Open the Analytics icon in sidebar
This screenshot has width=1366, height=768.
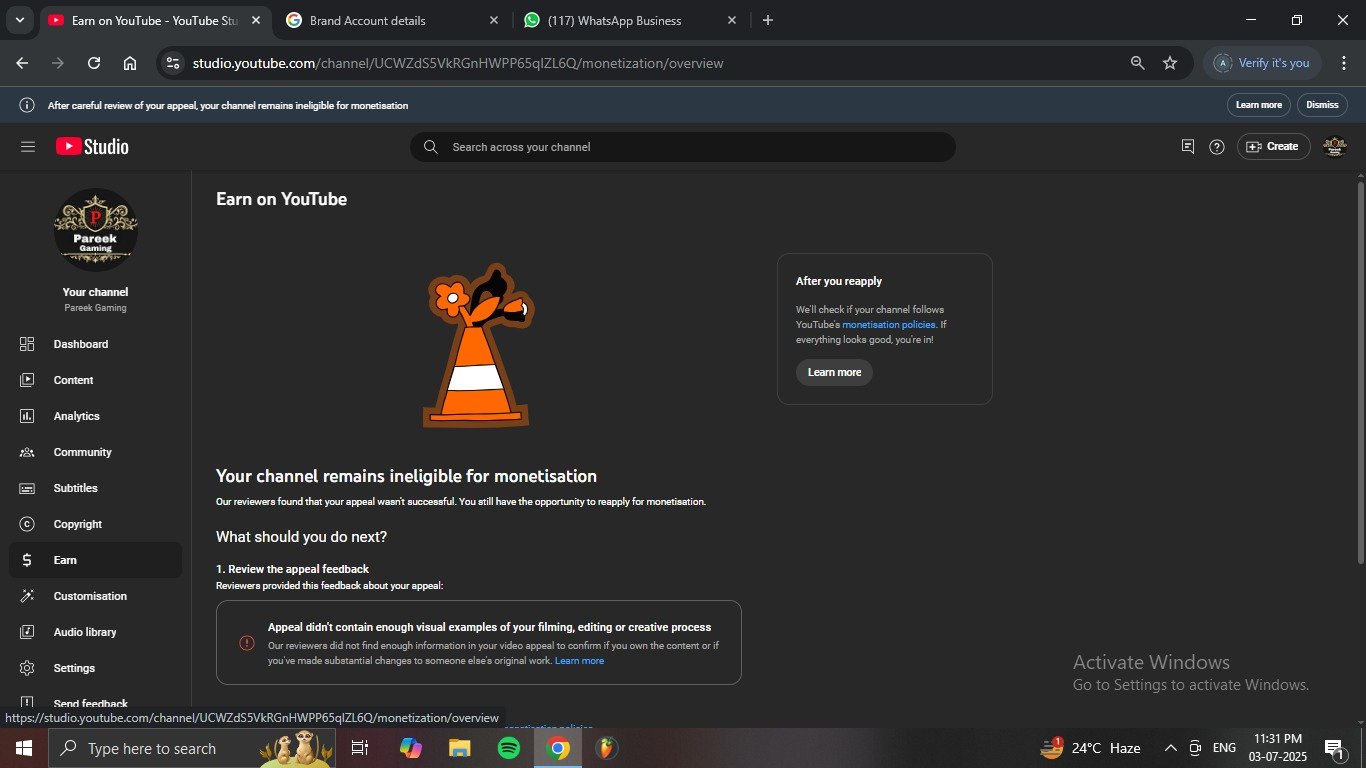tap(27, 416)
